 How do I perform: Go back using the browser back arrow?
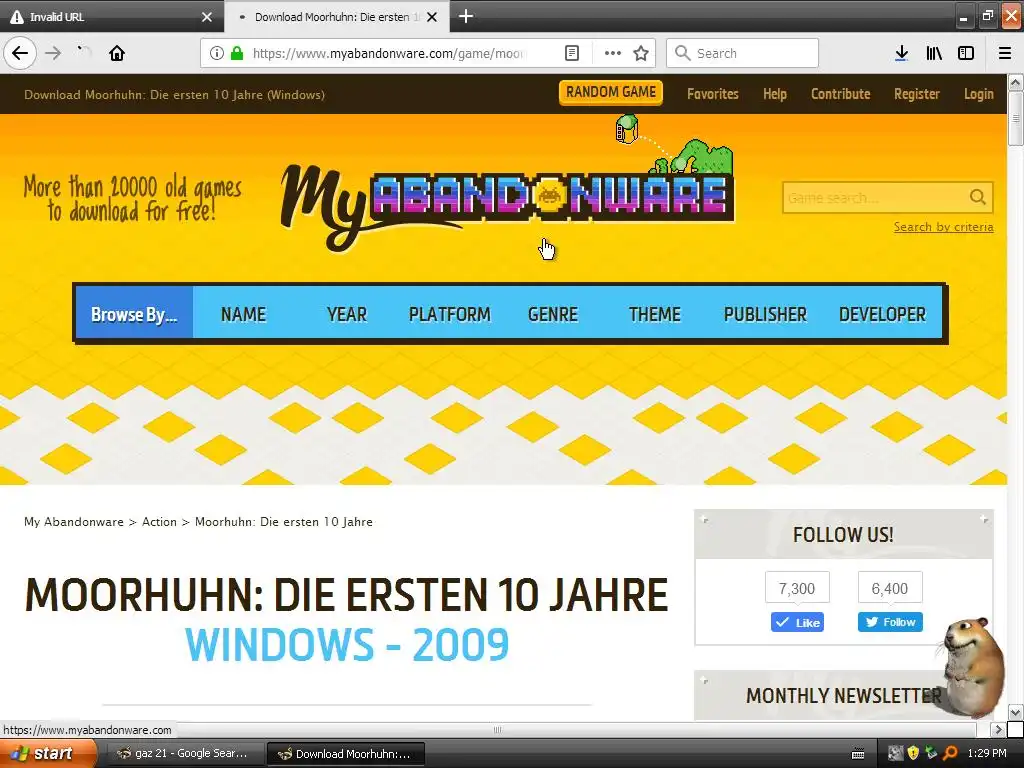20,53
